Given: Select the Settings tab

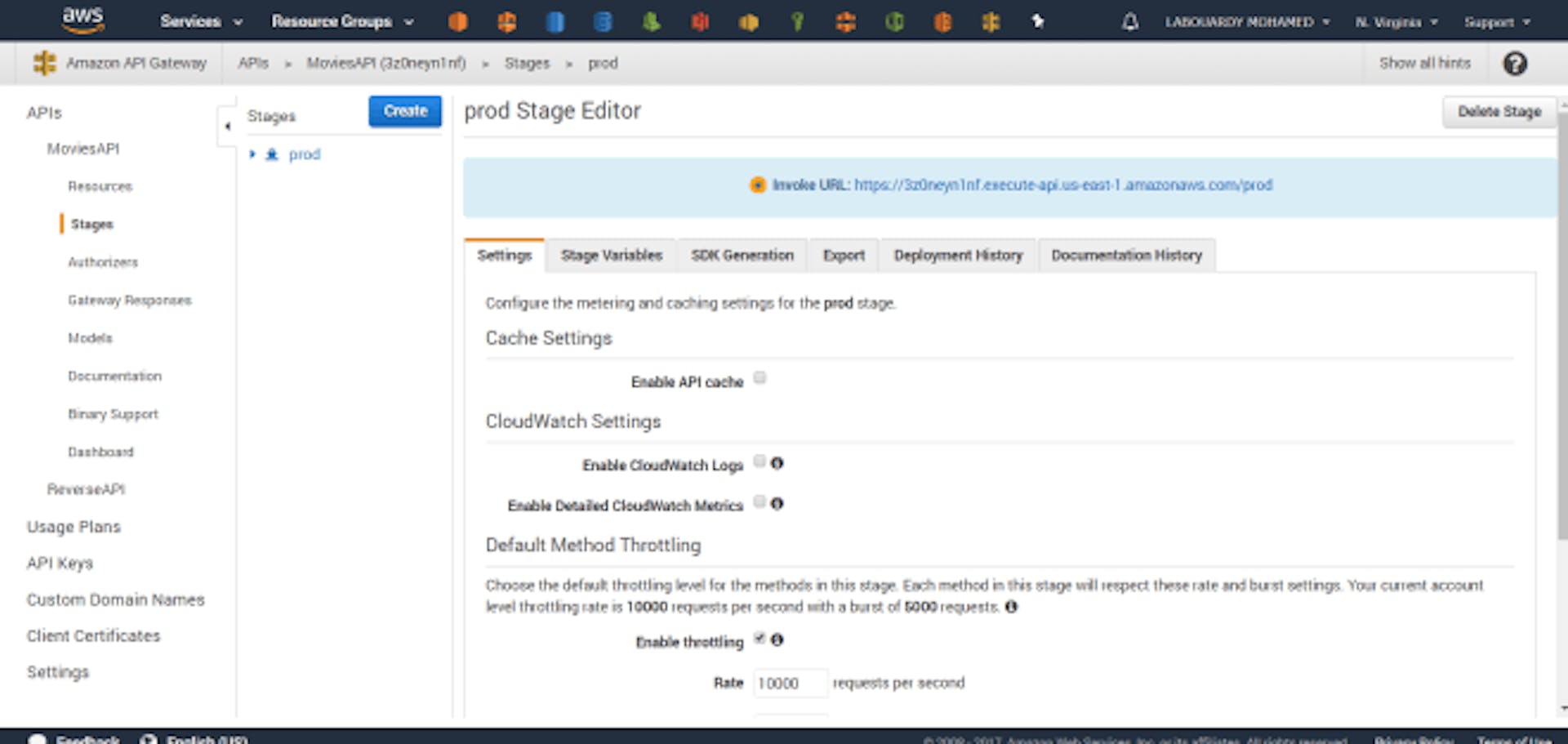Looking at the screenshot, I should click(505, 255).
